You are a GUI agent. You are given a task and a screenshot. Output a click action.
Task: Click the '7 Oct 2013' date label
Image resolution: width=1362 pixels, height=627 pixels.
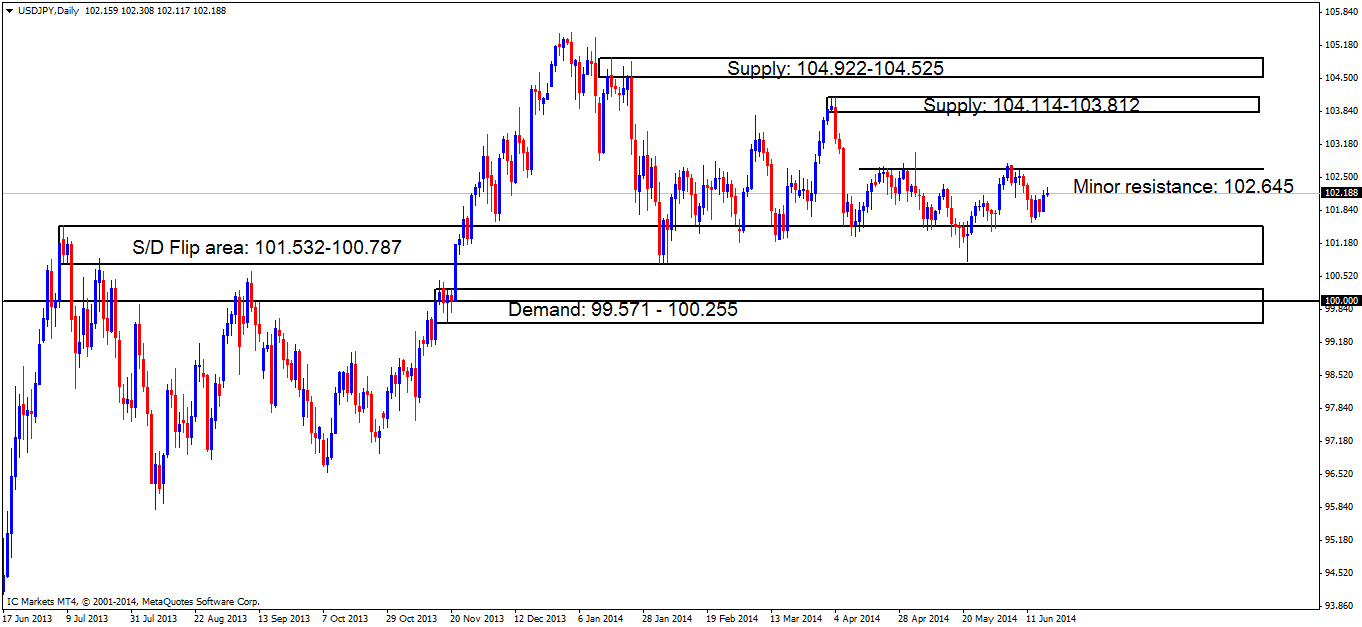[x=344, y=619]
